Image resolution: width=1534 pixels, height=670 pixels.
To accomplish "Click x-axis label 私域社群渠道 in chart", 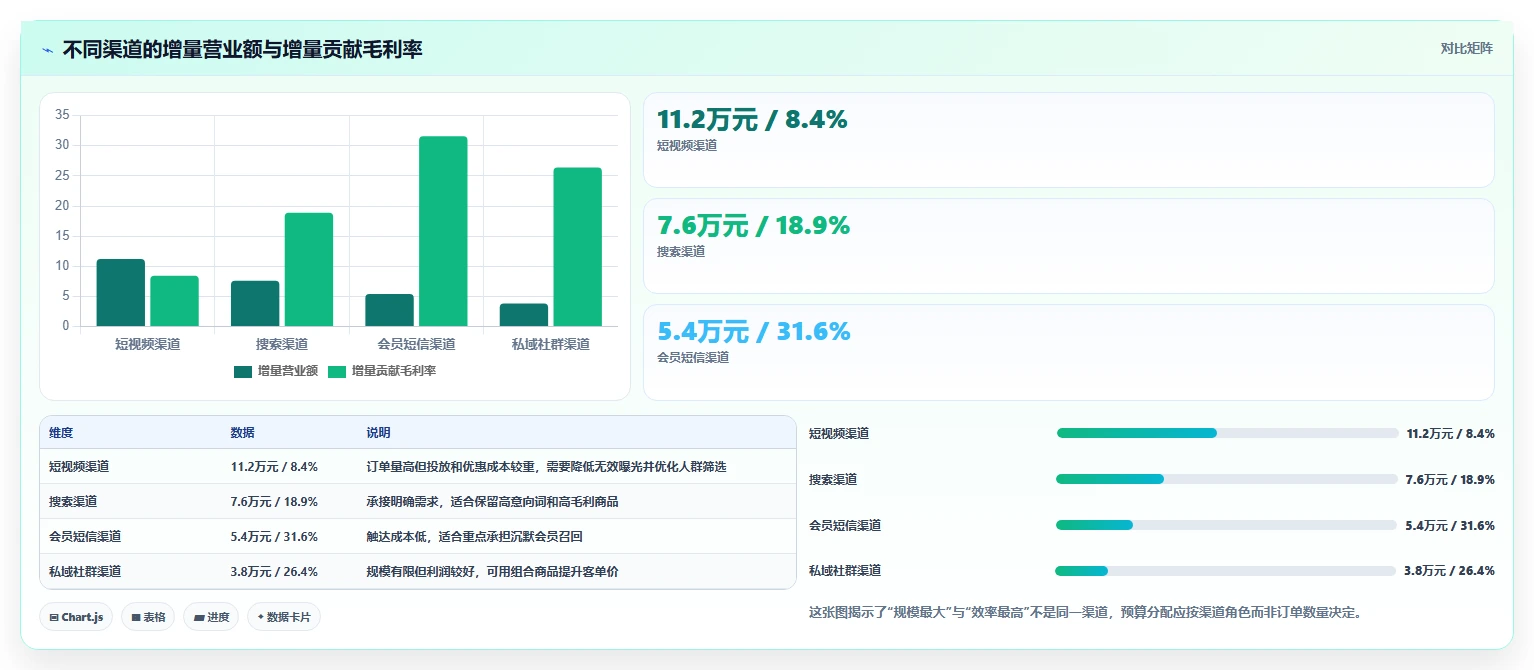I will tap(551, 344).
